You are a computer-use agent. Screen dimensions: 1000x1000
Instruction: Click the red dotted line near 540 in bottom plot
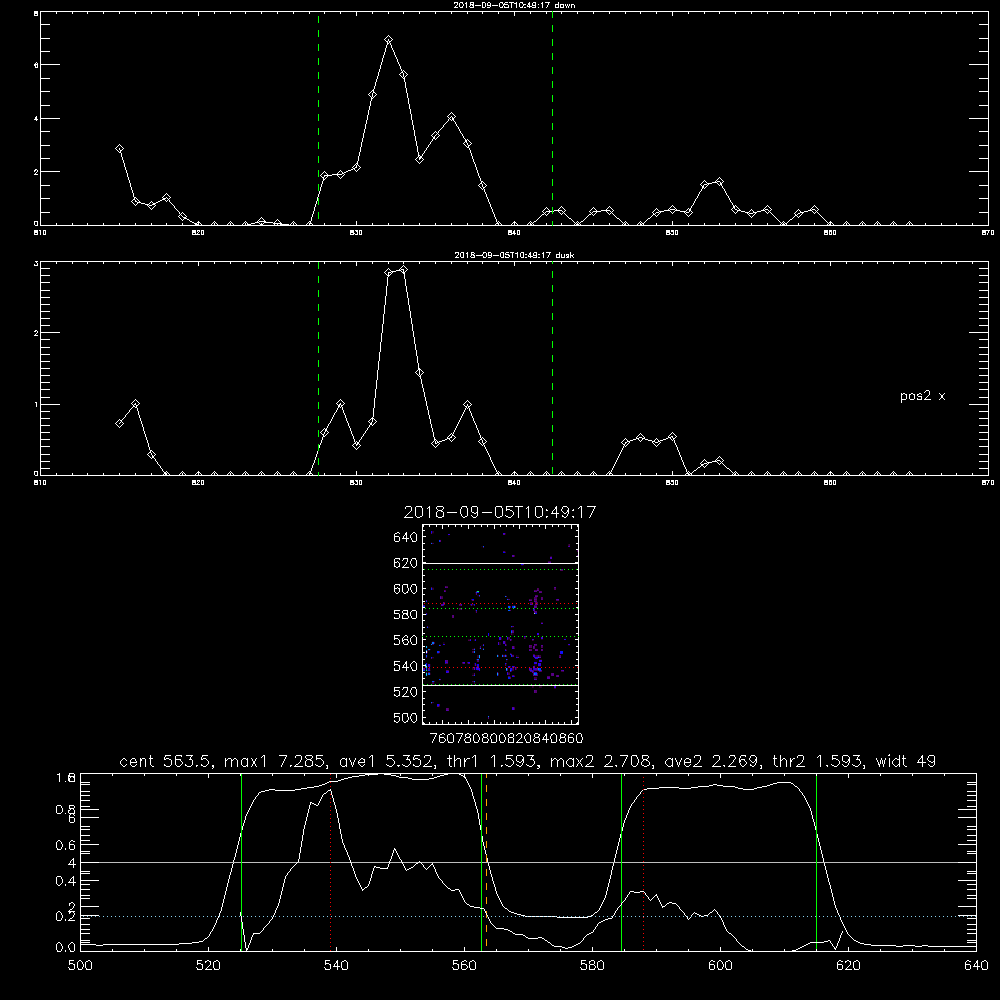click(330, 861)
